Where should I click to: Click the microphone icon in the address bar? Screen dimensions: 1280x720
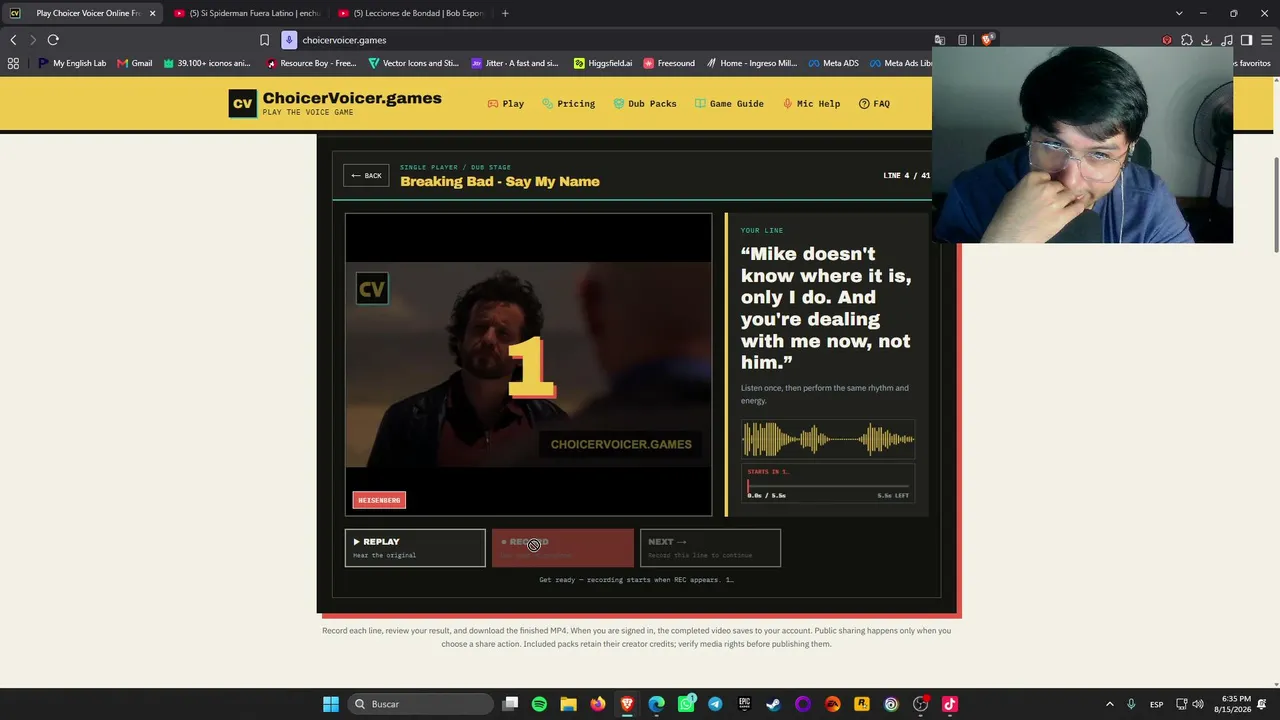[x=289, y=40]
